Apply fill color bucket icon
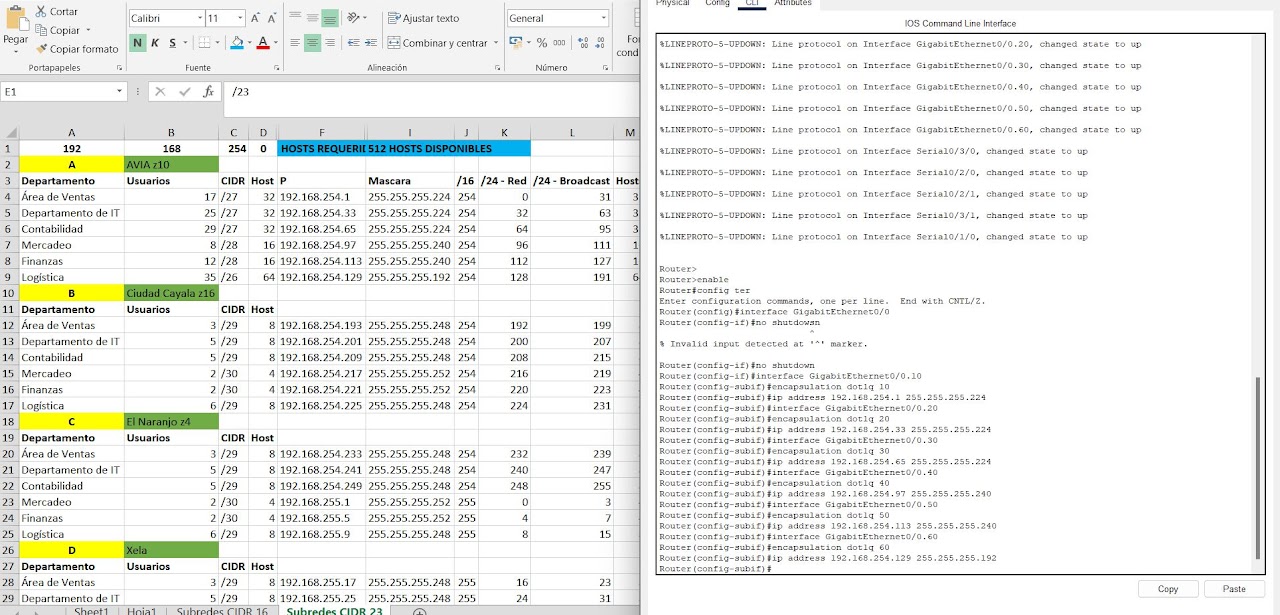1280x615 pixels. point(237,43)
